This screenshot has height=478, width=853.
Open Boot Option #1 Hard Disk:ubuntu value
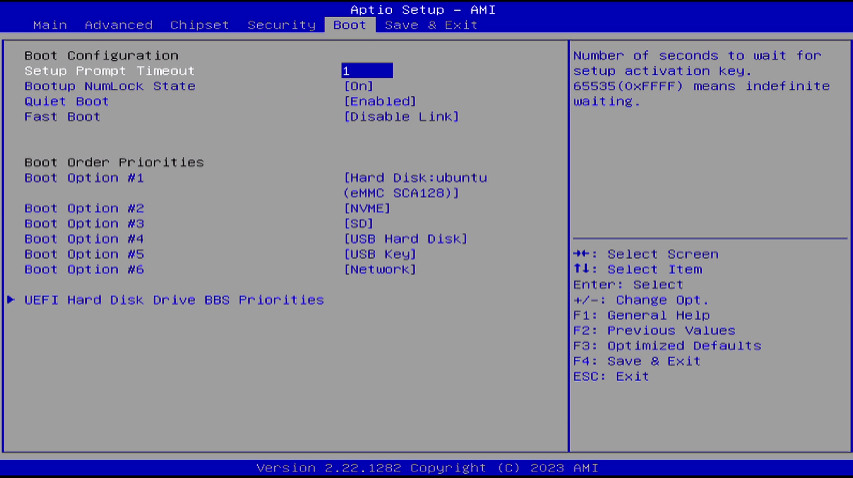coord(416,185)
